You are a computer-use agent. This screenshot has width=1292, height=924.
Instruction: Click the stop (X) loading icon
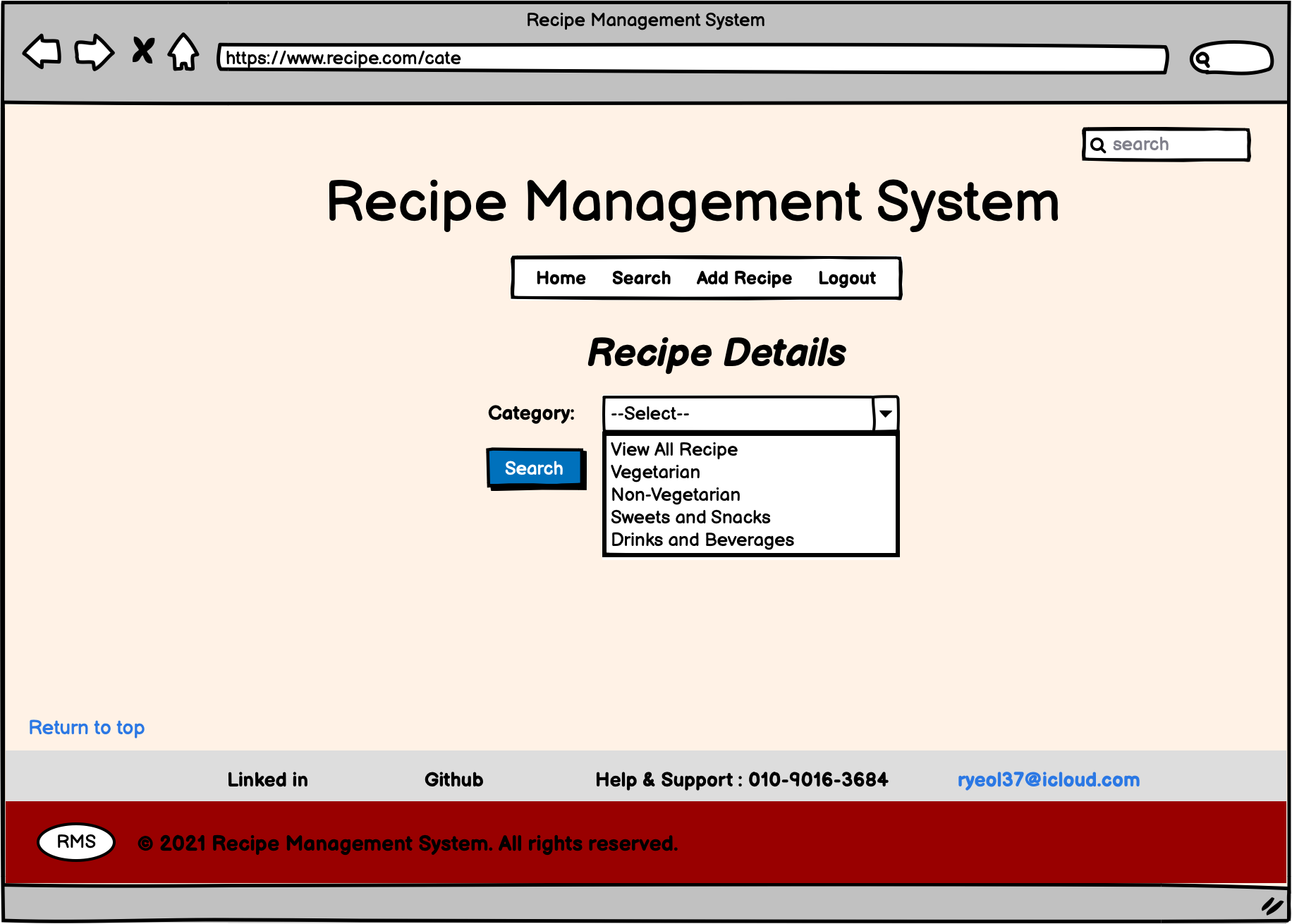[x=142, y=51]
